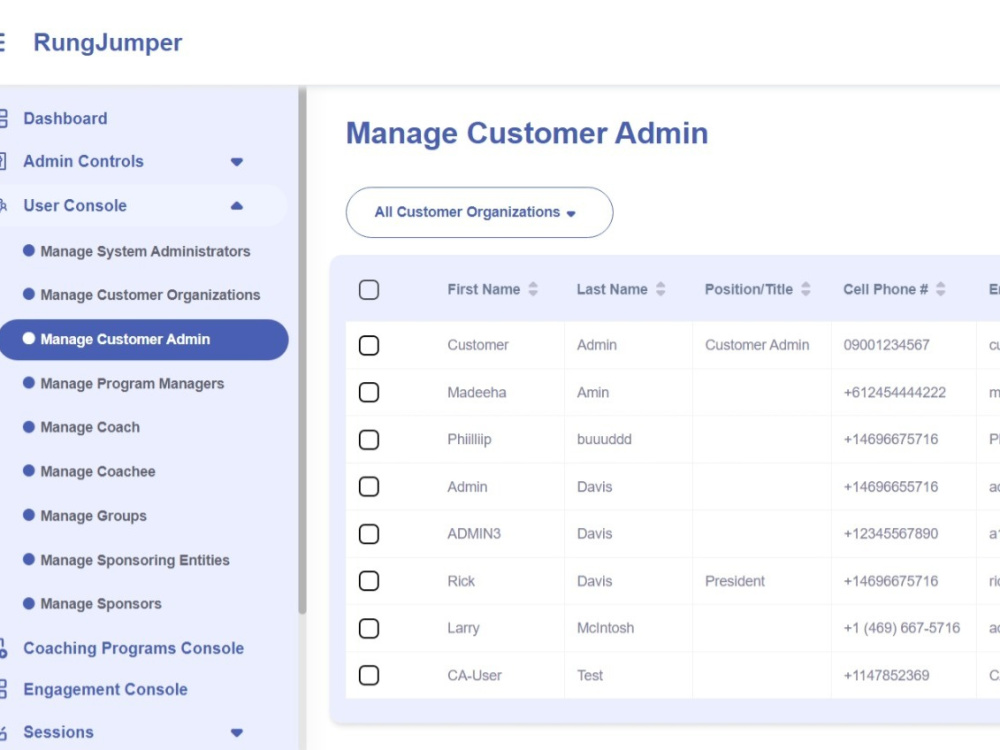Tick checkbox for Rick Davis row
1000x750 pixels.
pos(369,581)
